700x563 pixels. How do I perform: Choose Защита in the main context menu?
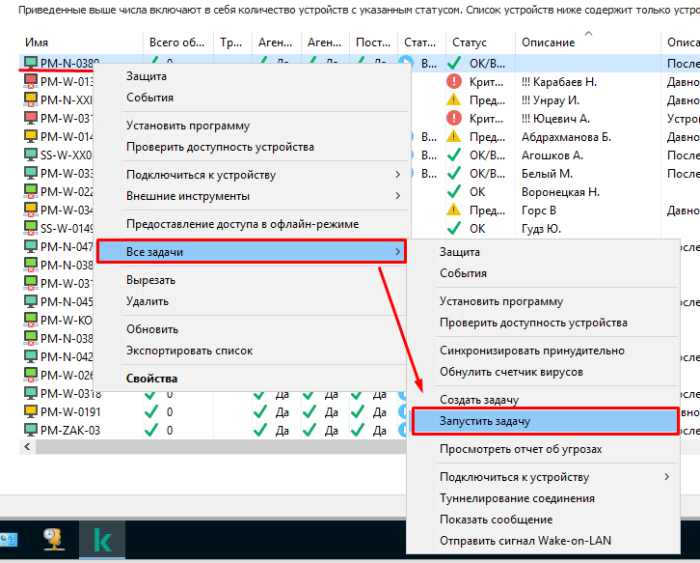pyautogui.click(x=146, y=76)
